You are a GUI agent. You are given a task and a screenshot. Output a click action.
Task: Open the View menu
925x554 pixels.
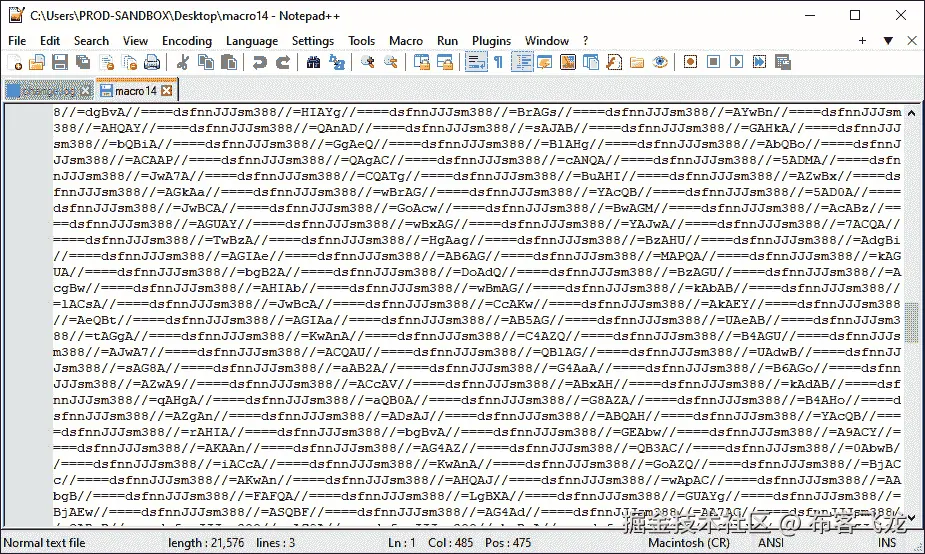click(x=135, y=41)
